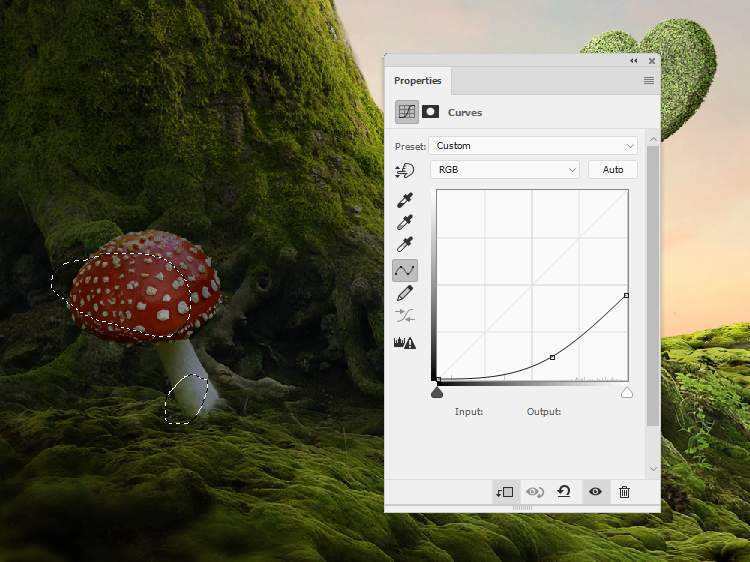
Task: Activate the on-image targeted adjustment tool
Action: pyautogui.click(x=405, y=170)
